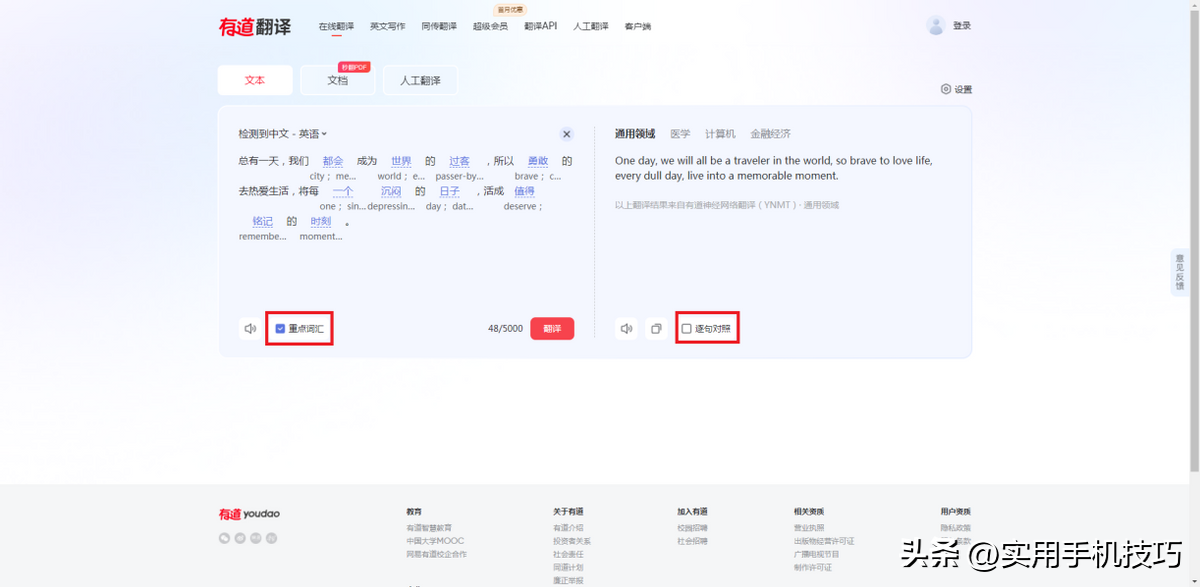Play pronunciation of the English translation
The height and width of the screenshot is (587, 1200).
626,327
